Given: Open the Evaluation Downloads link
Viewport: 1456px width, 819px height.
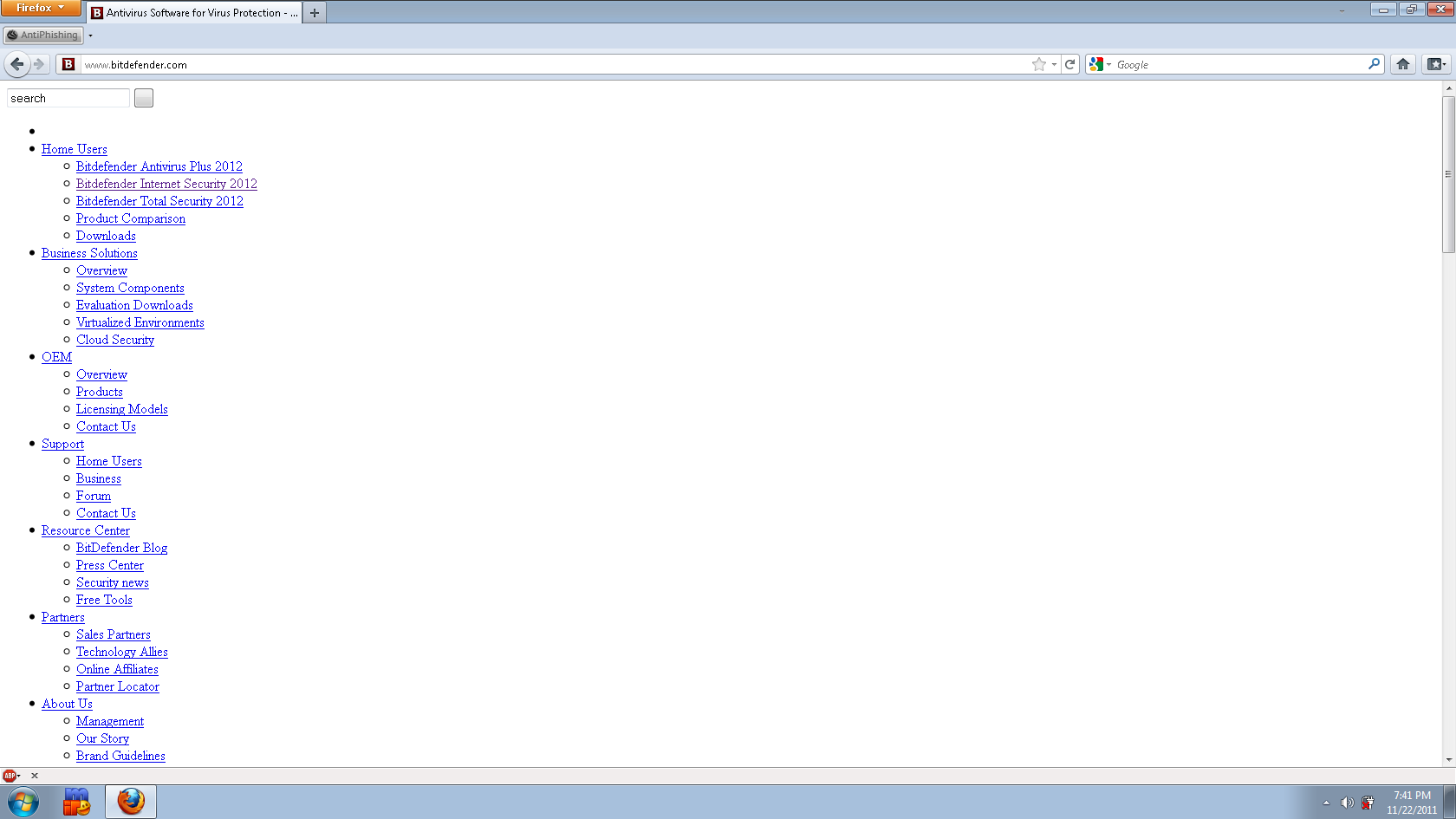Looking at the screenshot, I should (134, 305).
